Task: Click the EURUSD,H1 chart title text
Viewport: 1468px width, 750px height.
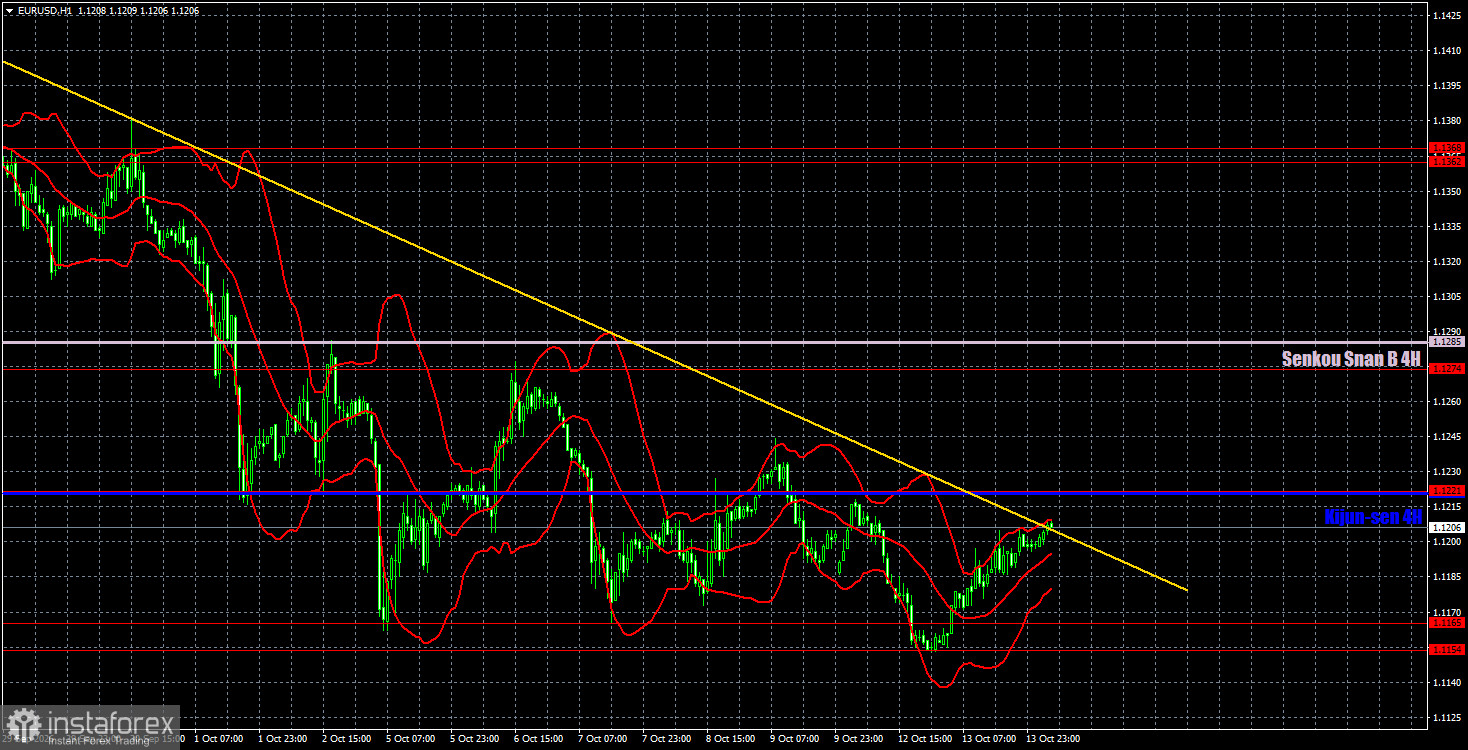Action: point(45,9)
